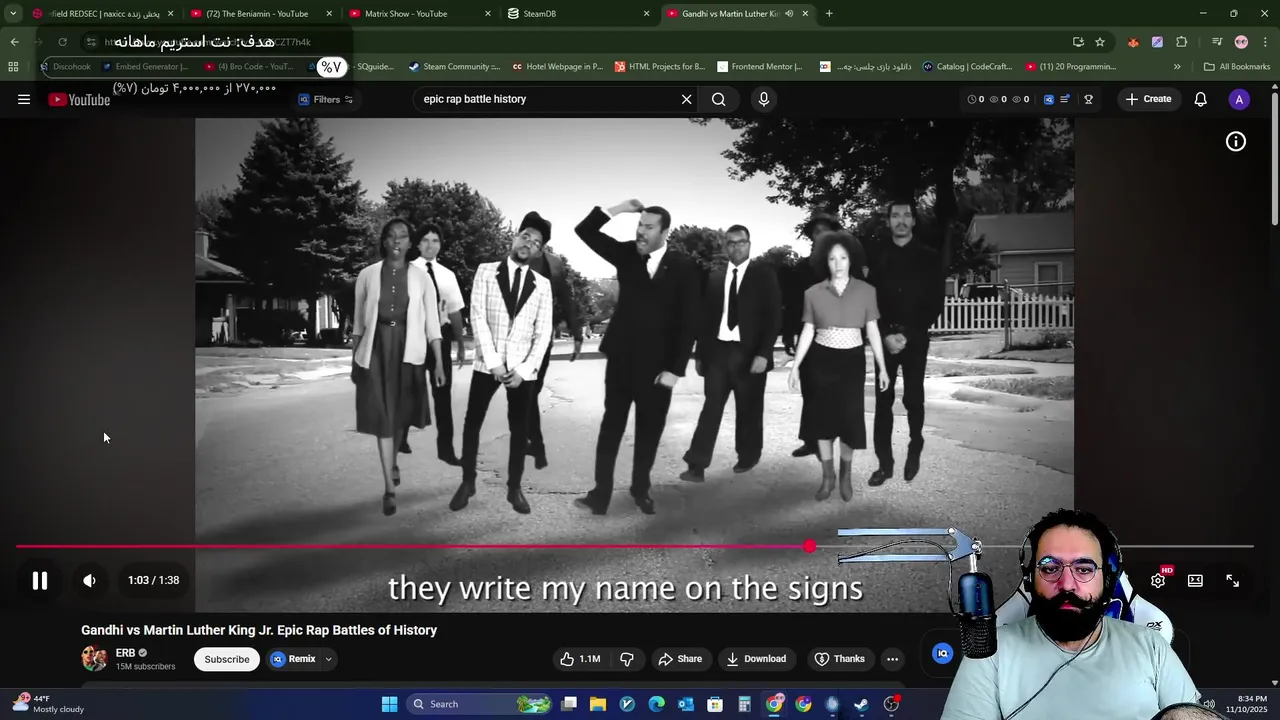The height and width of the screenshot is (720, 1280).
Task: Clear the search box with the X
Action: [x=686, y=99]
